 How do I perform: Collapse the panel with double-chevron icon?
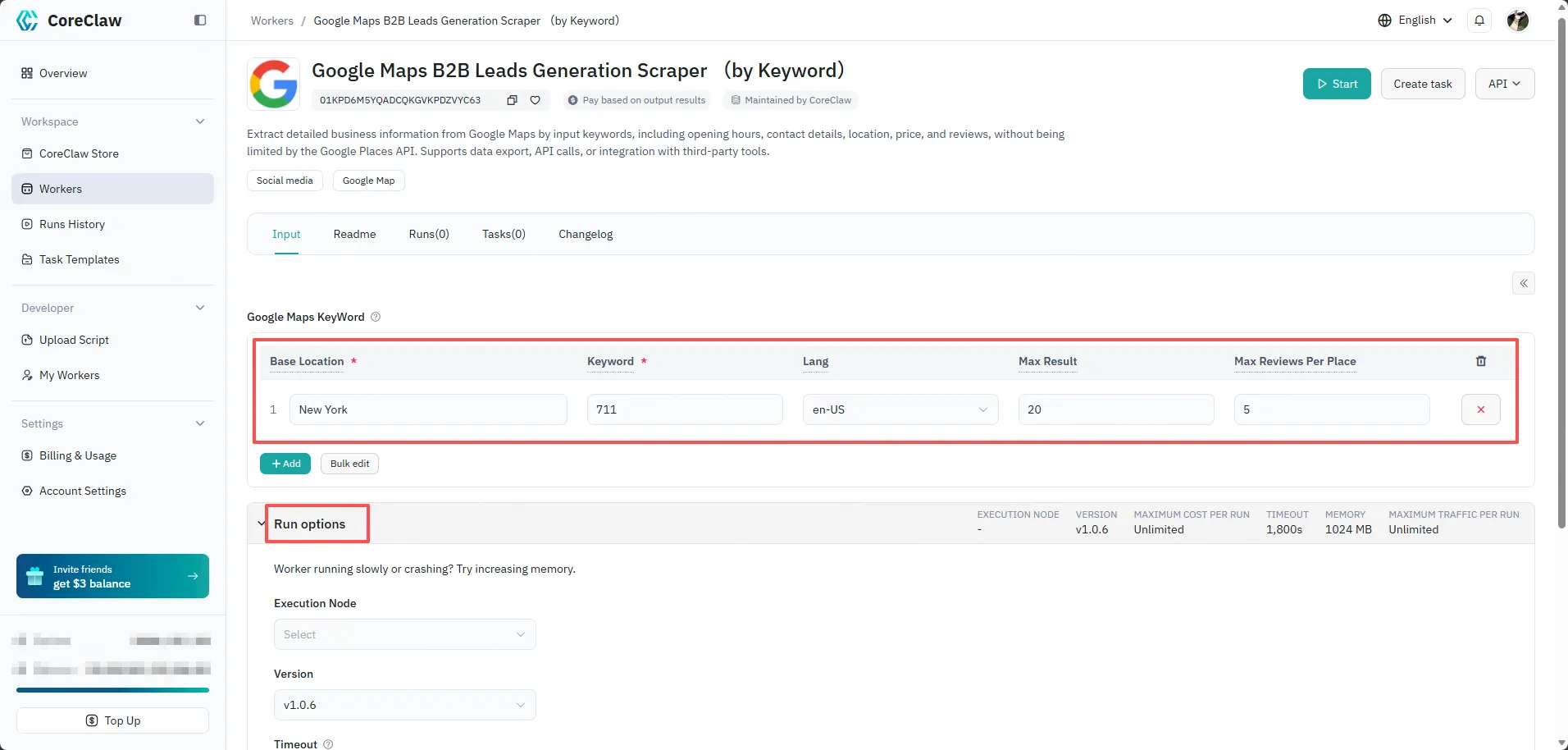click(x=1524, y=283)
